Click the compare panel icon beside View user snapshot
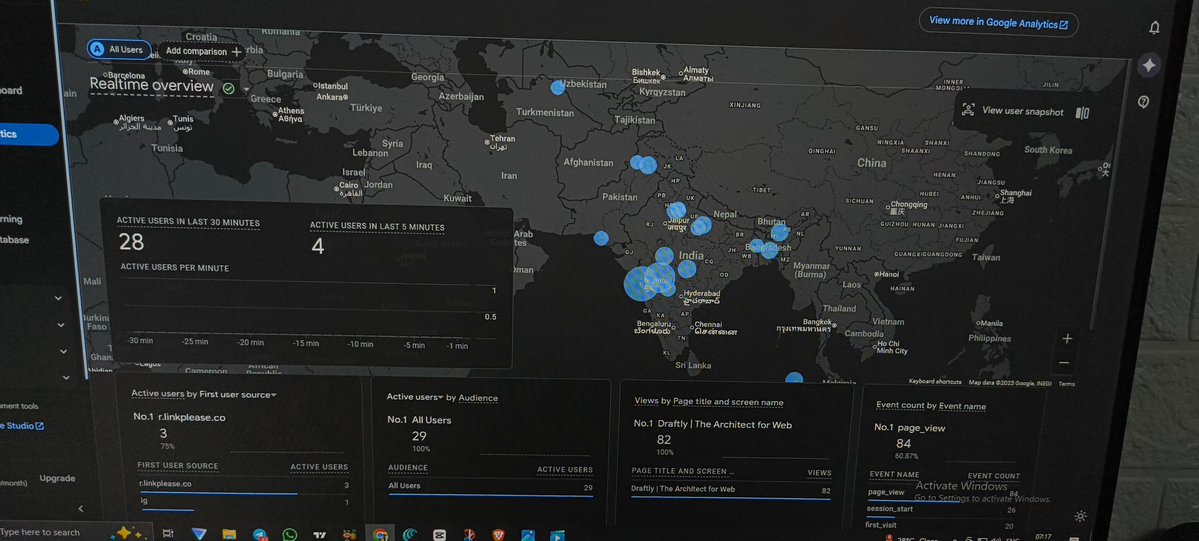The width and height of the screenshot is (1199, 541). (1082, 113)
